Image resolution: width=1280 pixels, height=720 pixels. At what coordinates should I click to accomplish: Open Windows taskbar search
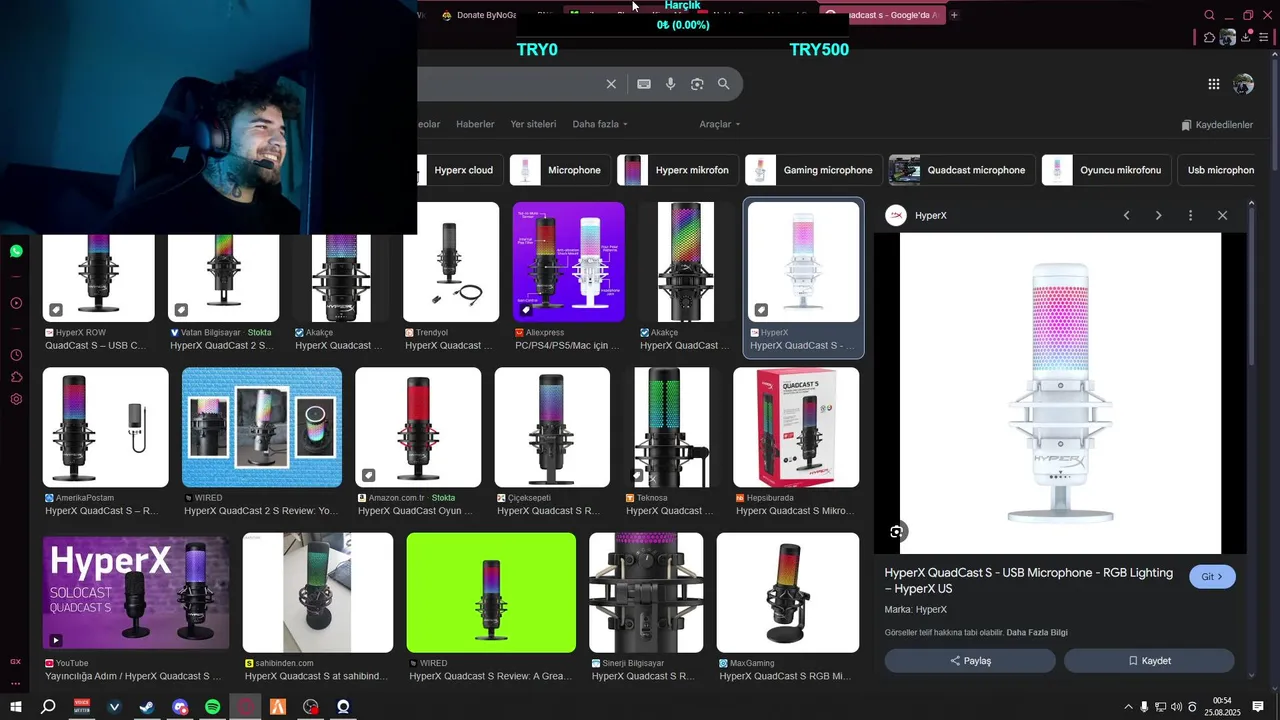click(48, 706)
